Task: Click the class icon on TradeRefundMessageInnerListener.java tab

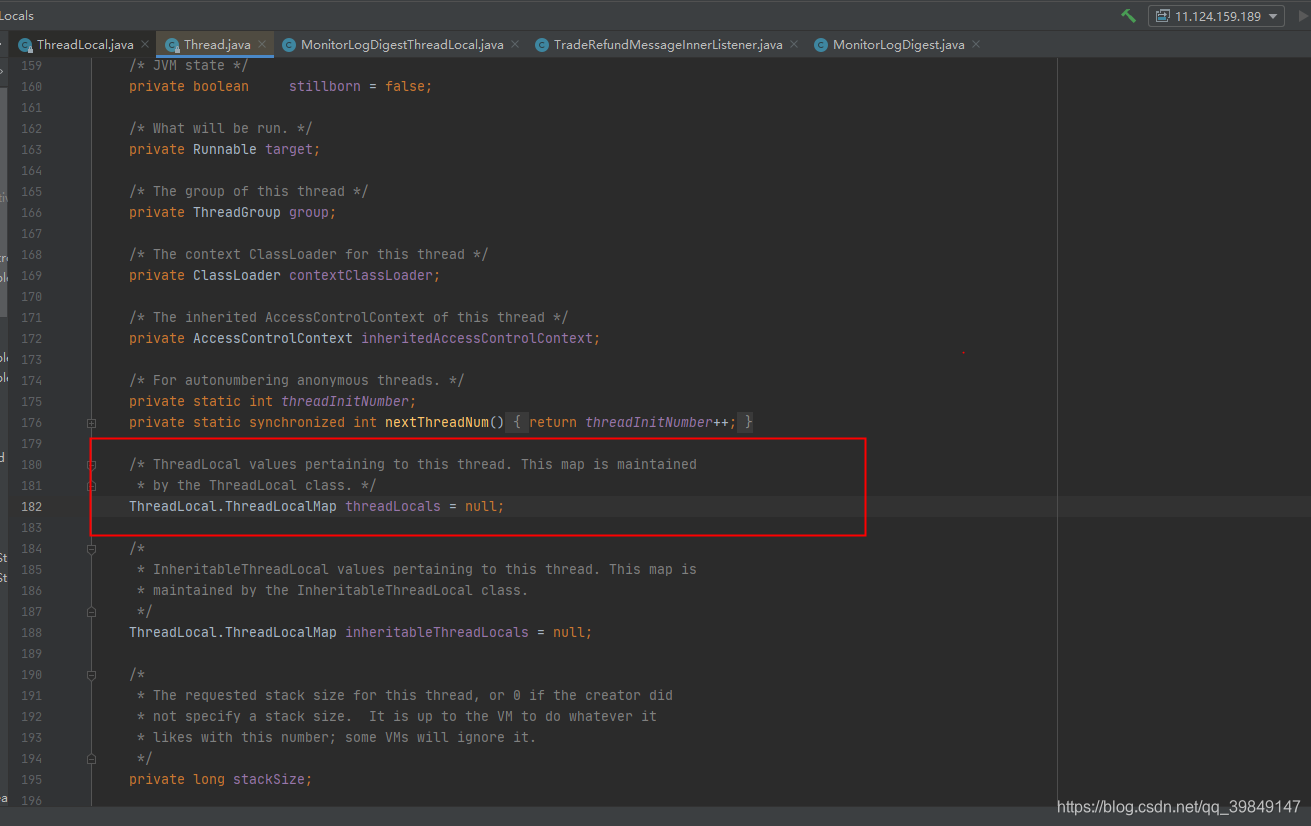Action: coord(542,45)
